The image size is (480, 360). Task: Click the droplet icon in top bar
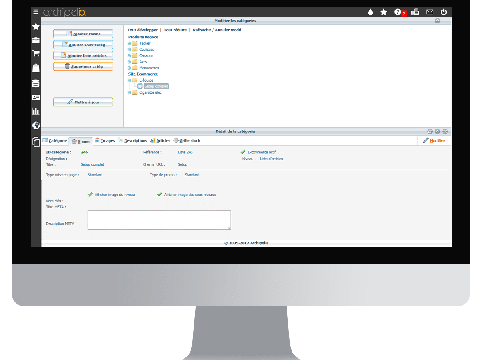(370, 12)
